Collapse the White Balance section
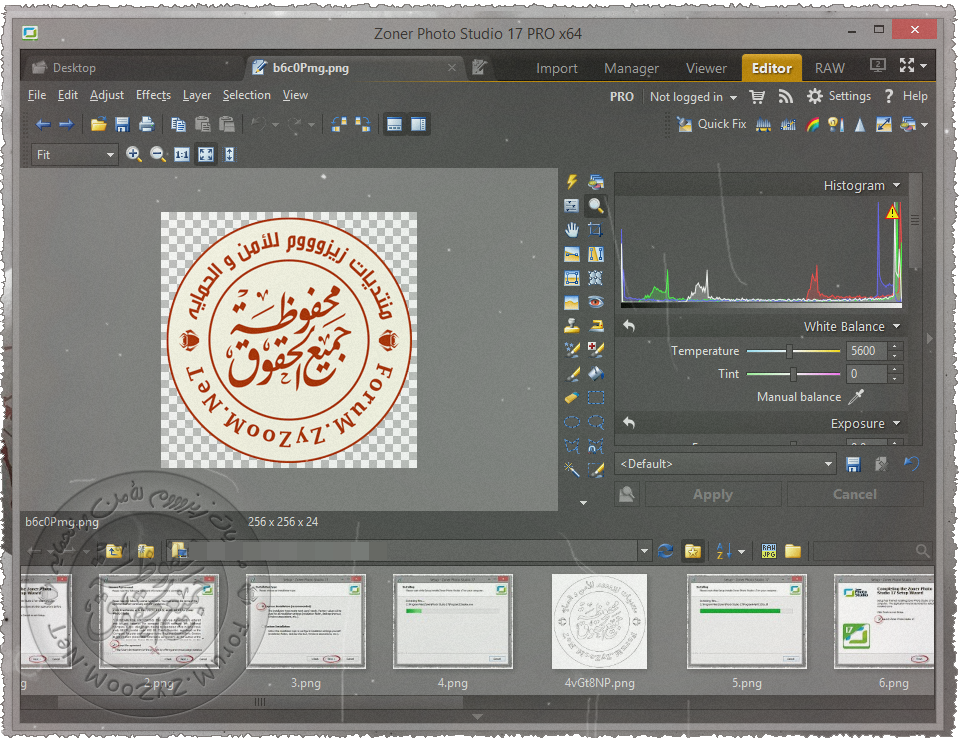 coord(897,326)
